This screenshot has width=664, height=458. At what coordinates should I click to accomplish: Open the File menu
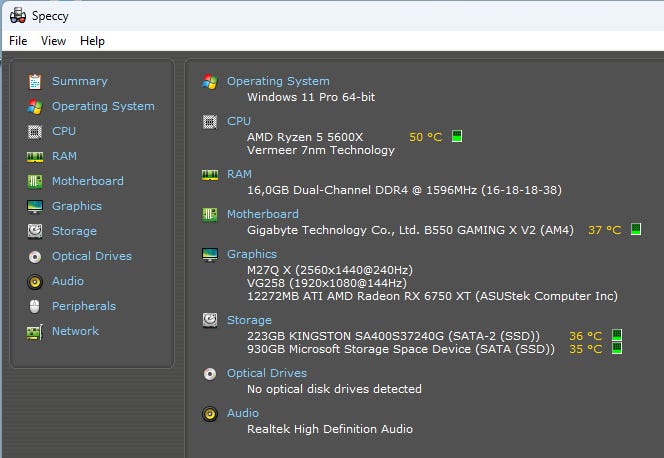click(18, 41)
